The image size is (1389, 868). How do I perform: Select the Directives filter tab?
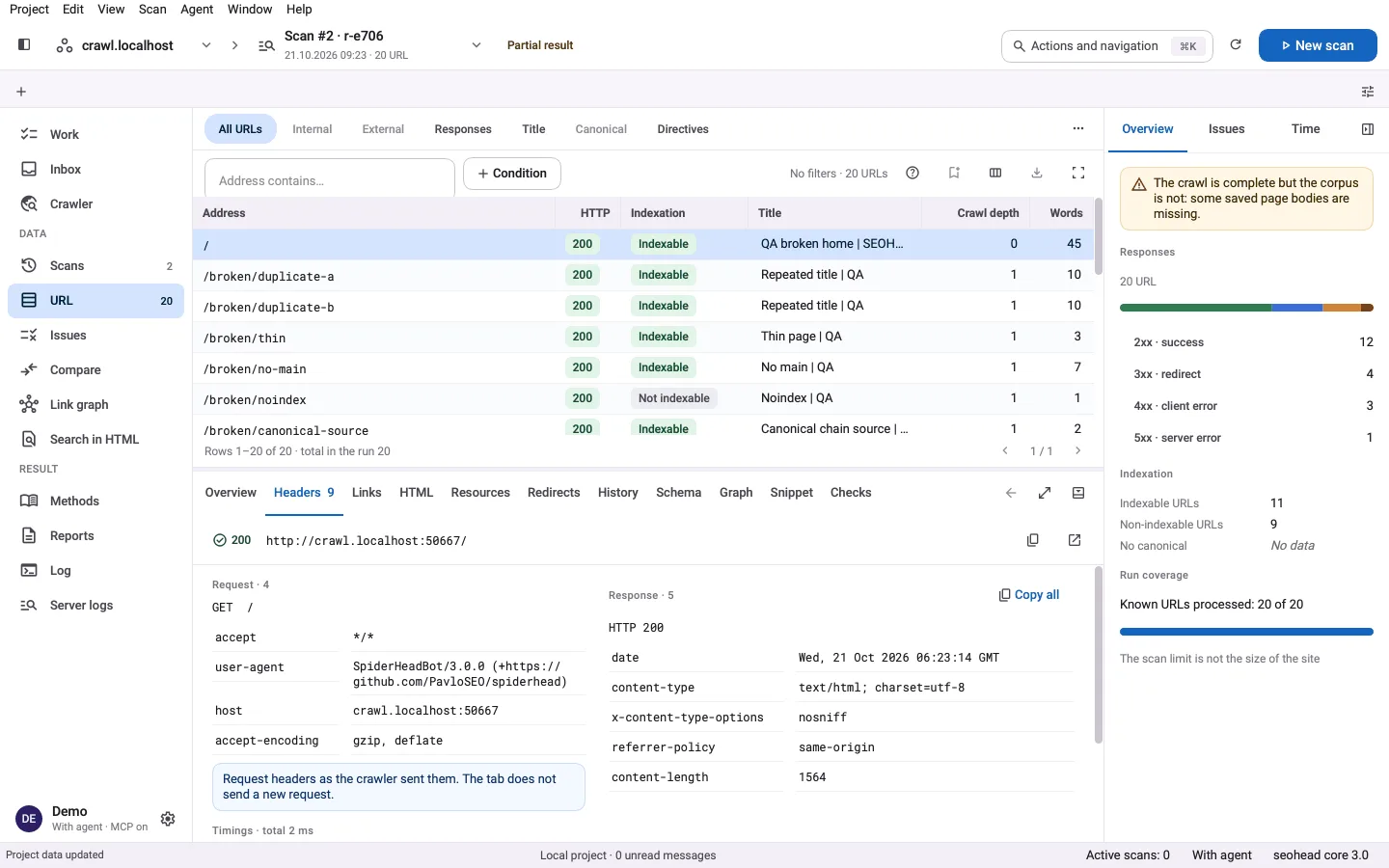[x=683, y=128]
